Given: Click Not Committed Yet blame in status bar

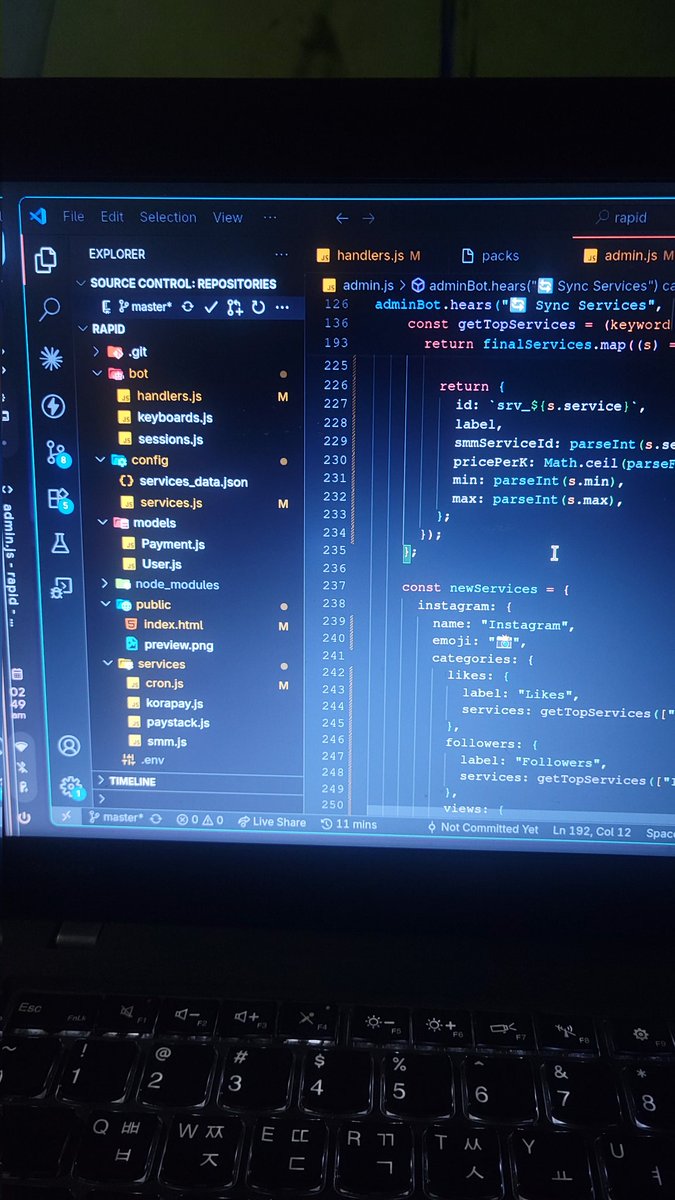Looking at the screenshot, I should 482,828.
